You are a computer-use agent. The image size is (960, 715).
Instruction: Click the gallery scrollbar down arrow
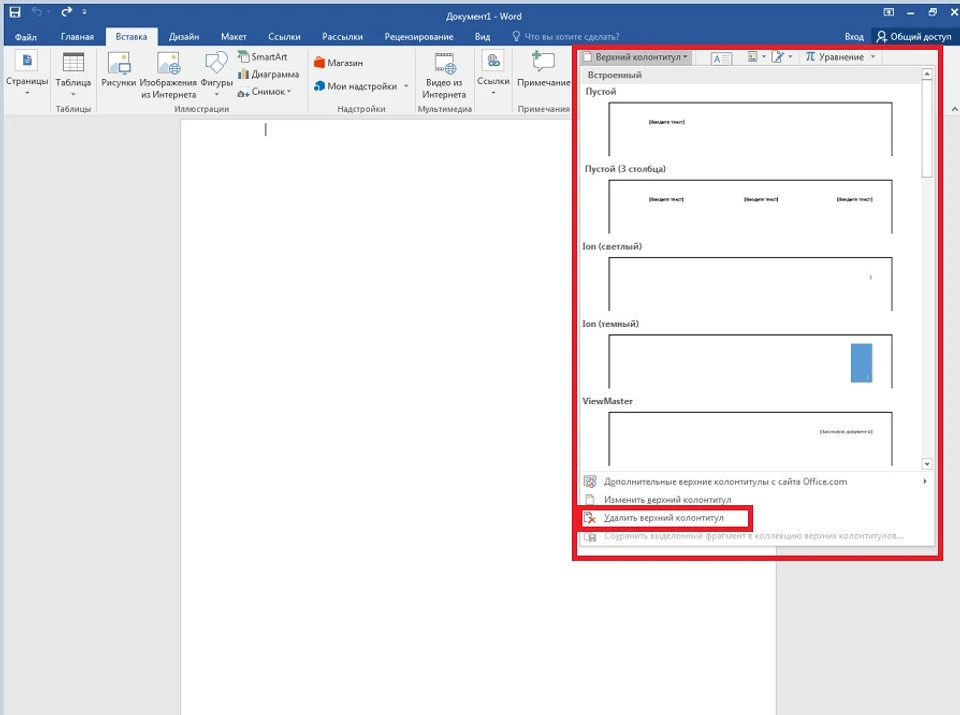coord(927,464)
